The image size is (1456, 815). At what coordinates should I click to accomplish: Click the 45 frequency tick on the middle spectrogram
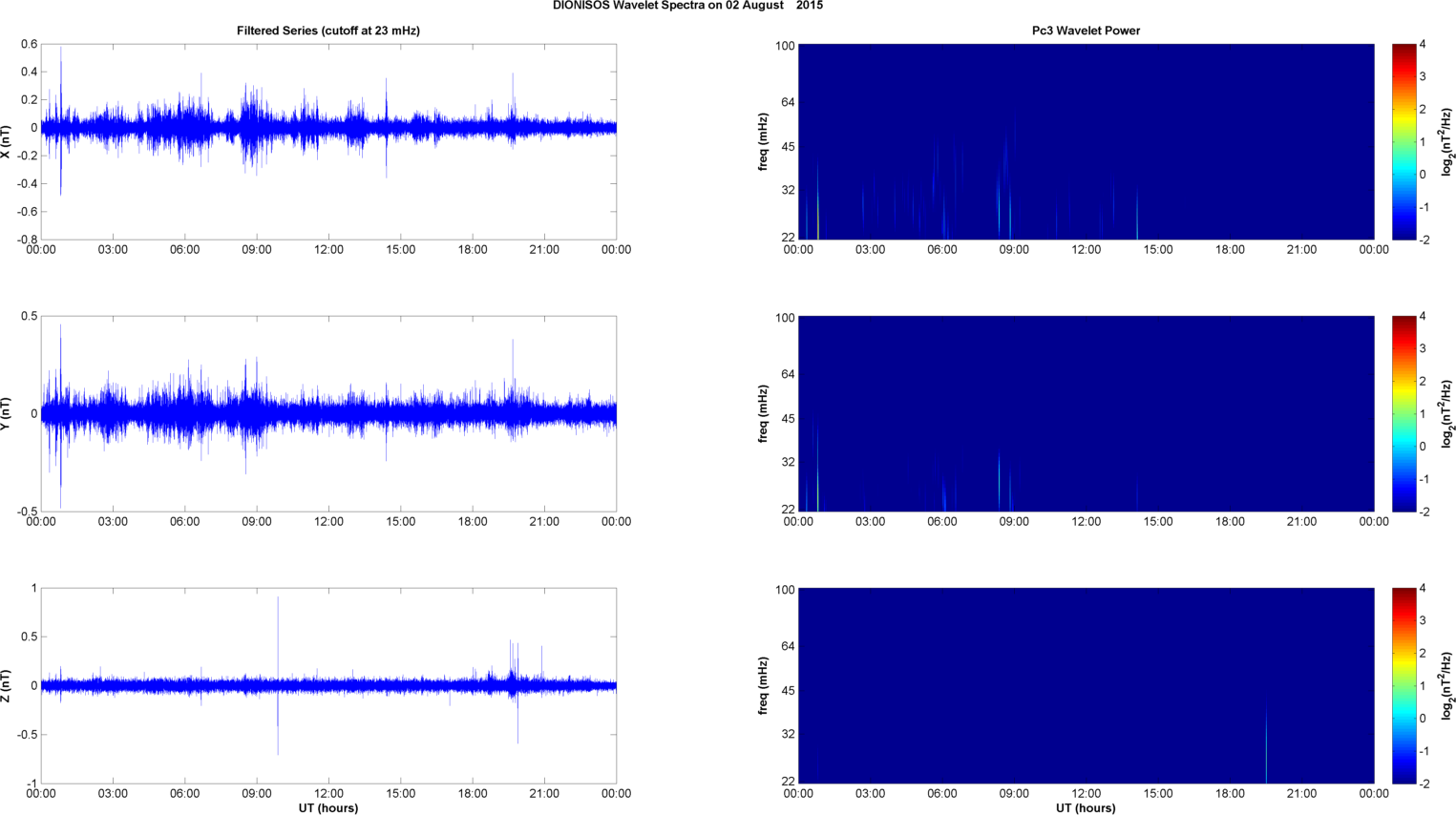point(789,419)
